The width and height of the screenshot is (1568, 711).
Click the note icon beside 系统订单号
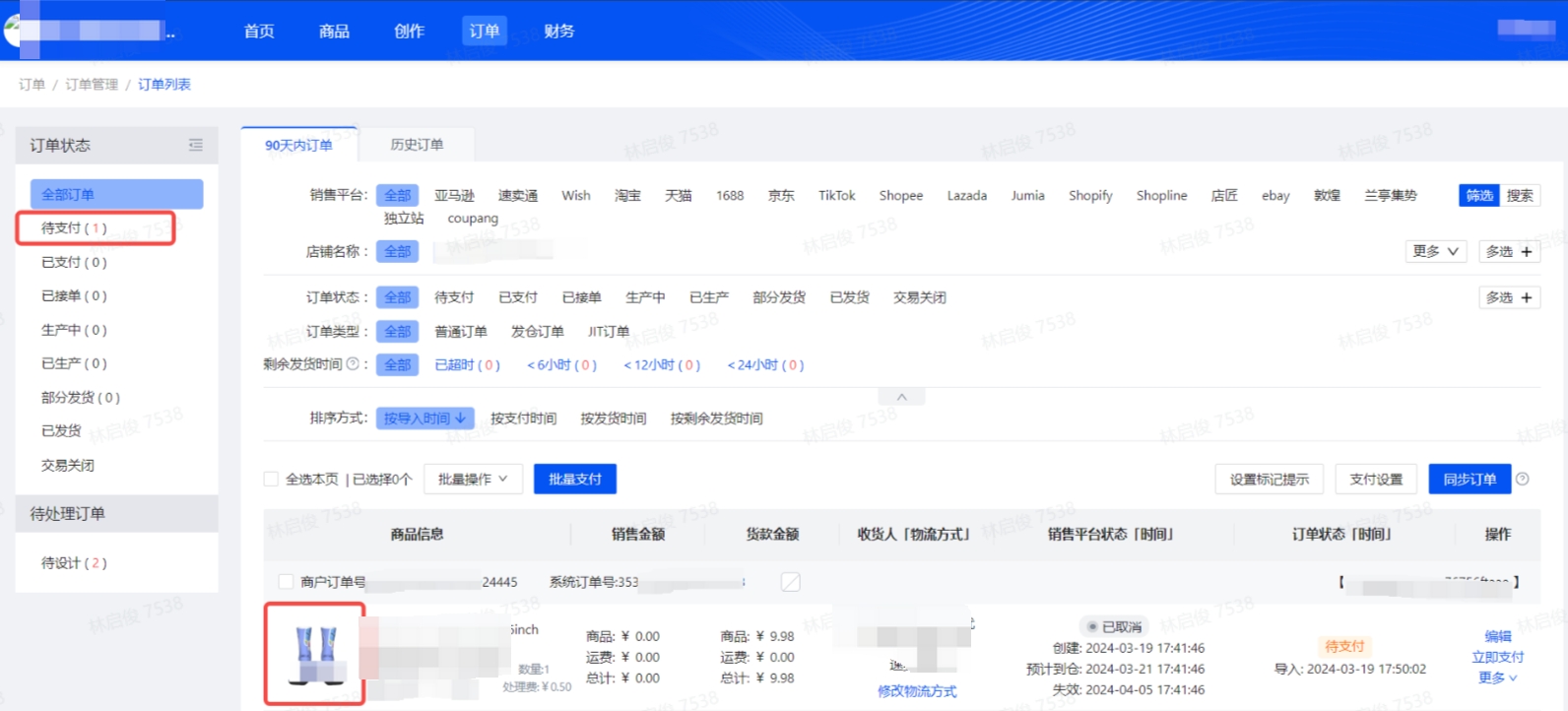tap(790, 582)
